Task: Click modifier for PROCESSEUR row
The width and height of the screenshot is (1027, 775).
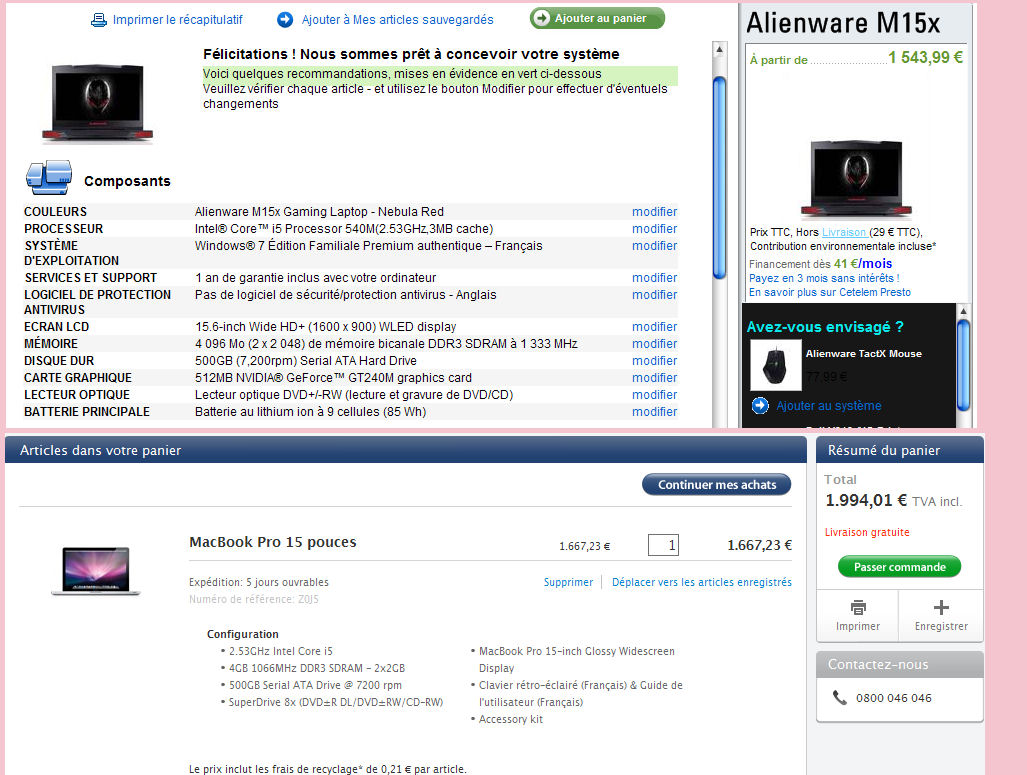Action: click(654, 229)
